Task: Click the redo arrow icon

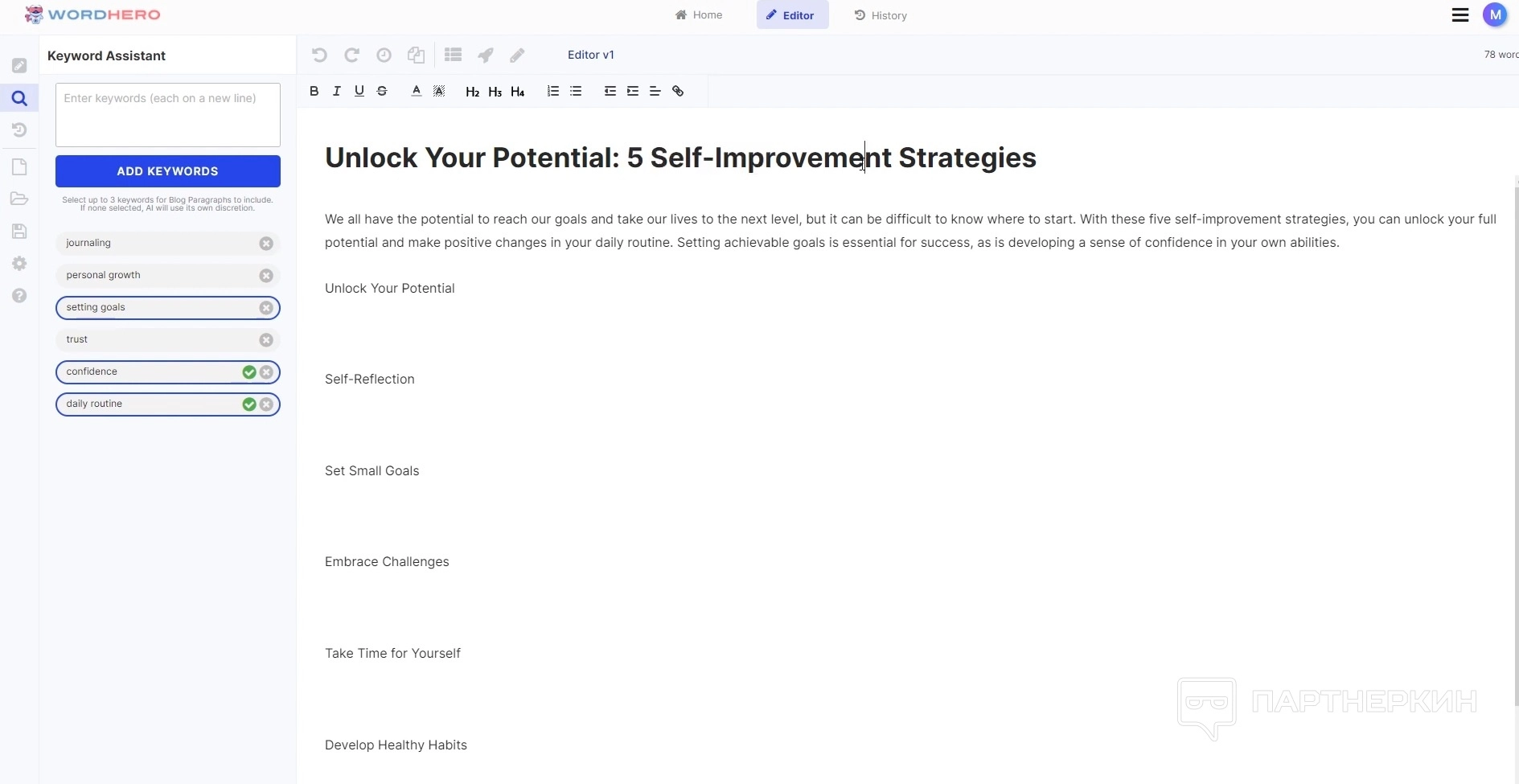Action: coord(351,55)
